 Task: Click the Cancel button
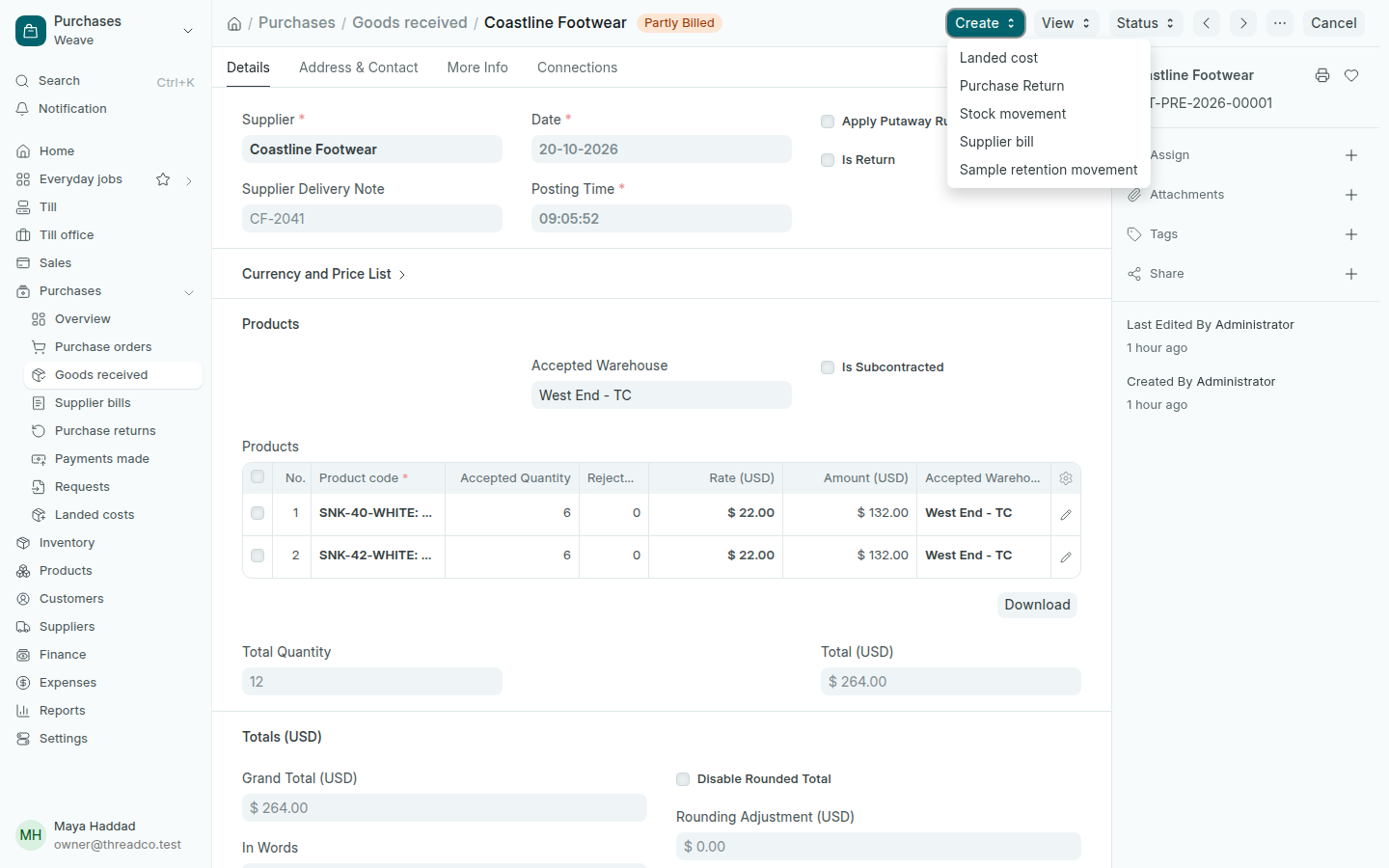pos(1334,23)
